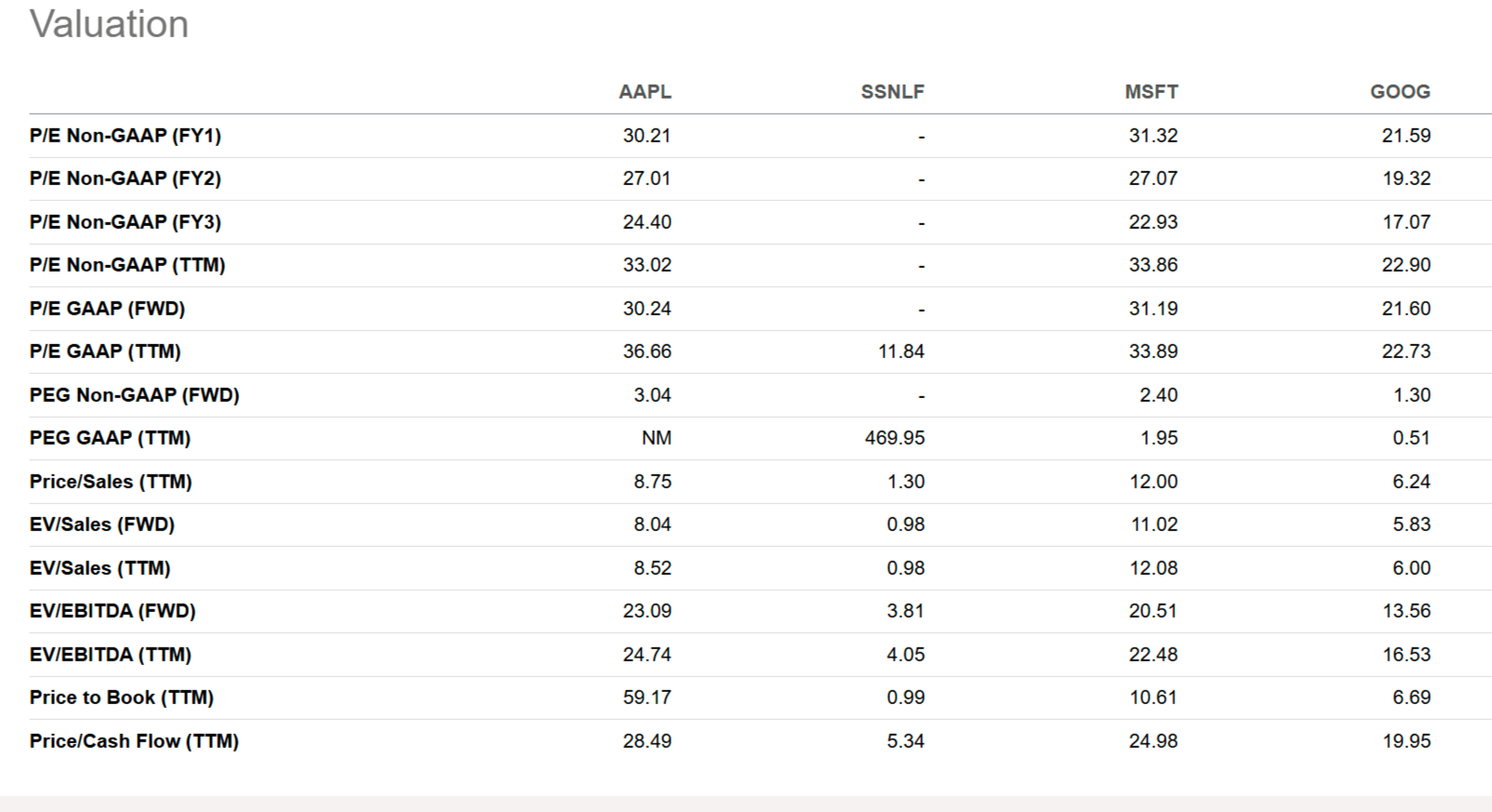Select the Price/Cash Flow (TTM) row label
This screenshot has height=812, width=1492.
134,741
